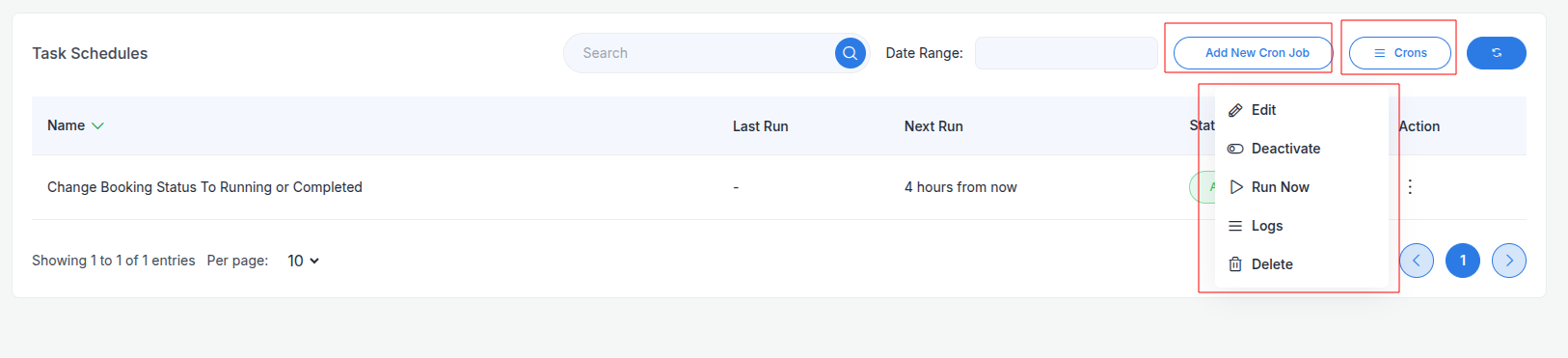Click the pencil icon beside Edit
The width and height of the screenshot is (1568, 358).
coord(1235,110)
